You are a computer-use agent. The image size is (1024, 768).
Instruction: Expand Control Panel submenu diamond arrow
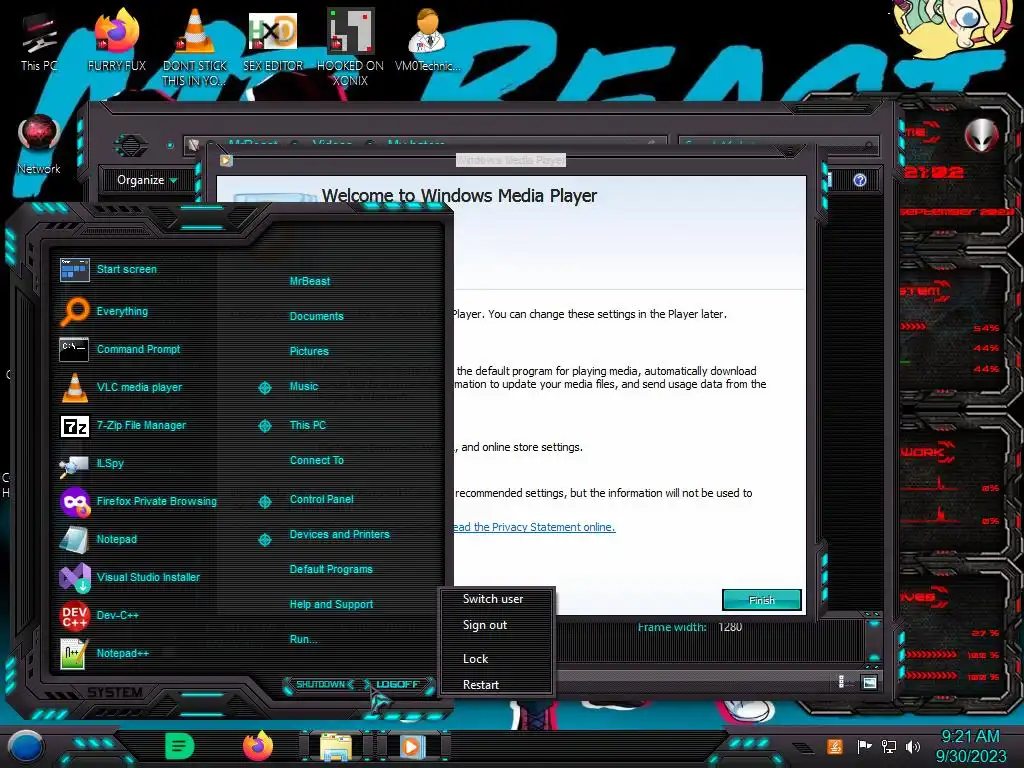[x=264, y=502]
